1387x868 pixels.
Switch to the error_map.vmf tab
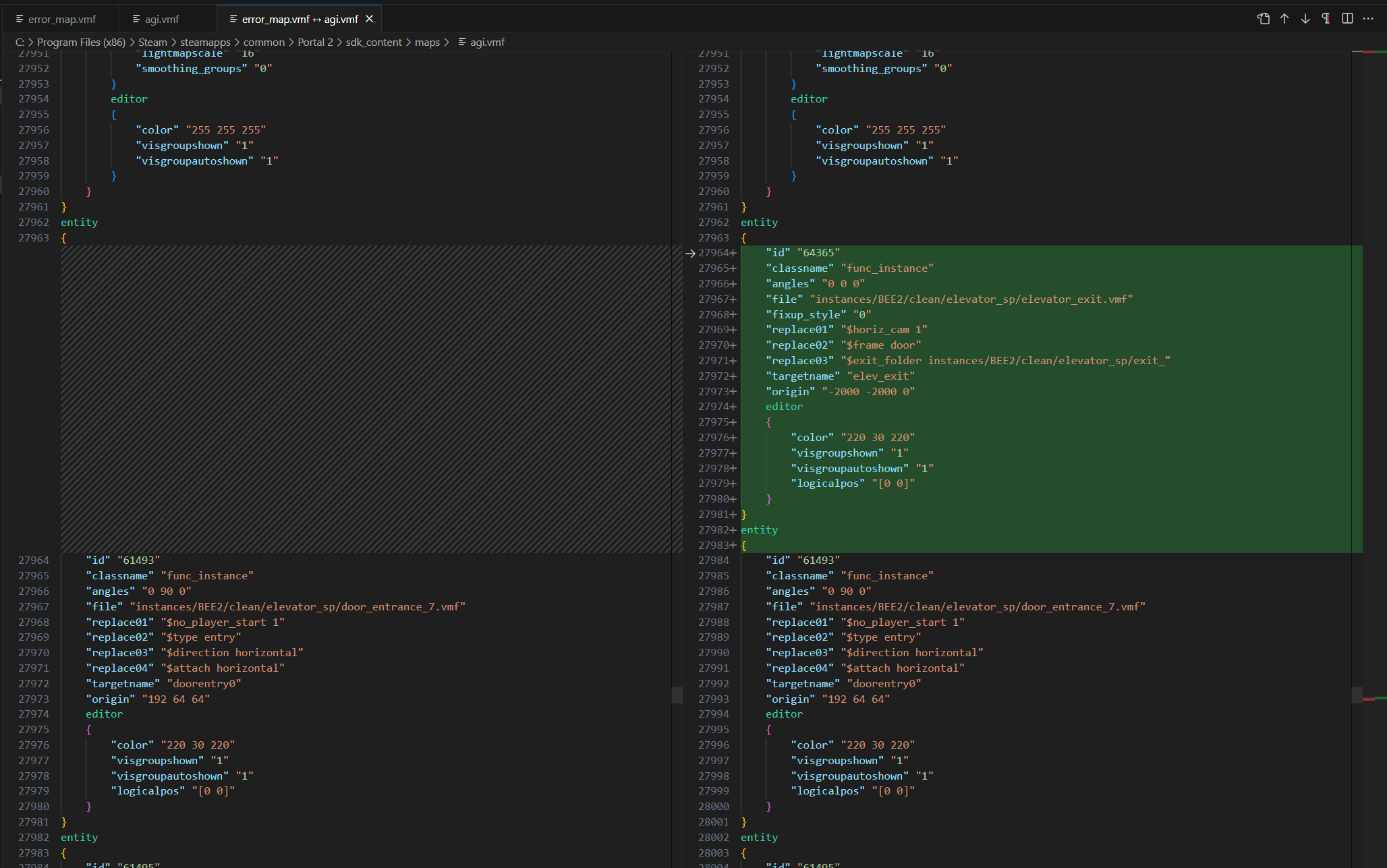(62, 18)
